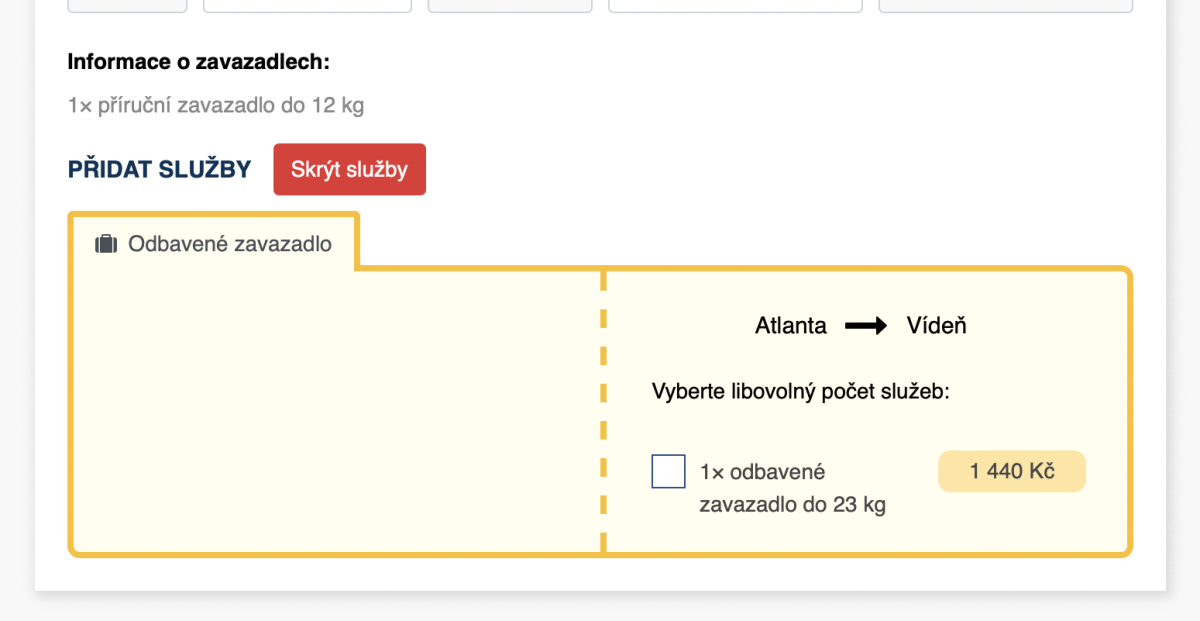Screen dimensions: 1200x621
Task: Focus the leftmost cut-off input field at top
Action: (x=127, y=5)
